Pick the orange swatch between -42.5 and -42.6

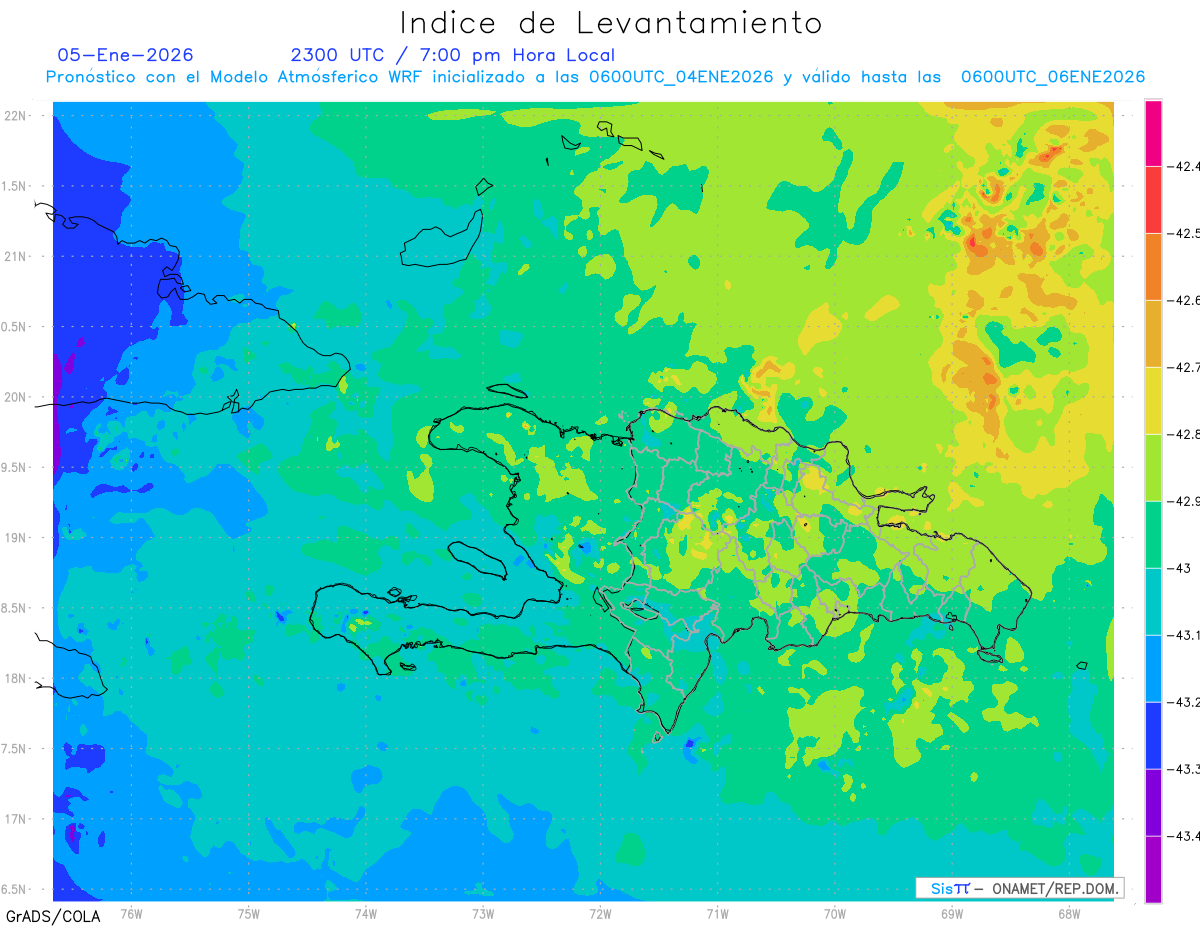1153,266
